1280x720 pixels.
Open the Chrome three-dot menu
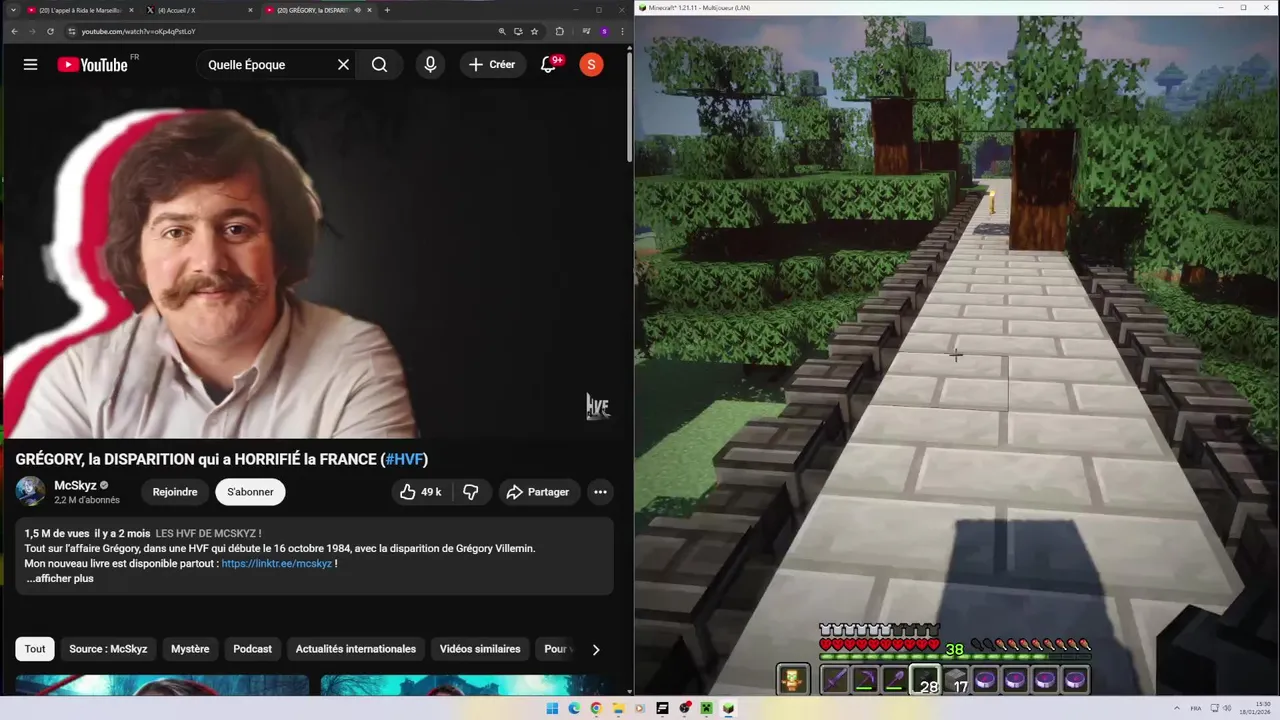(x=622, y=32)
